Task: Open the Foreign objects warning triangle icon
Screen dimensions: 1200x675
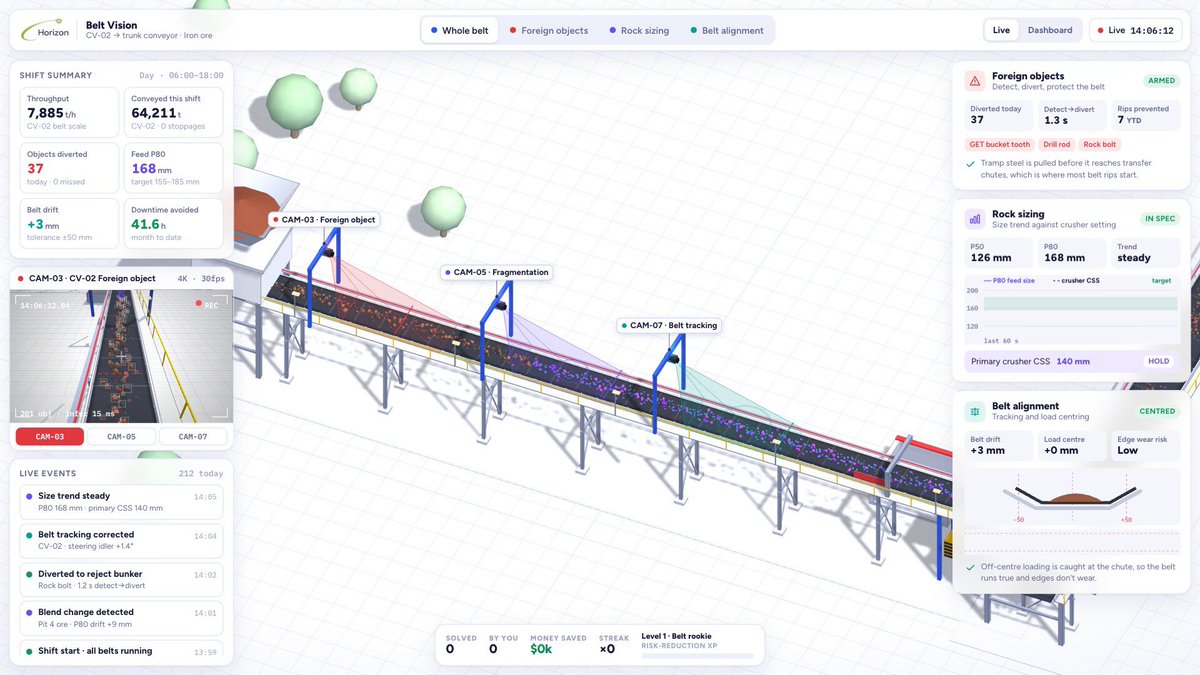Action: tap(974, 81)
